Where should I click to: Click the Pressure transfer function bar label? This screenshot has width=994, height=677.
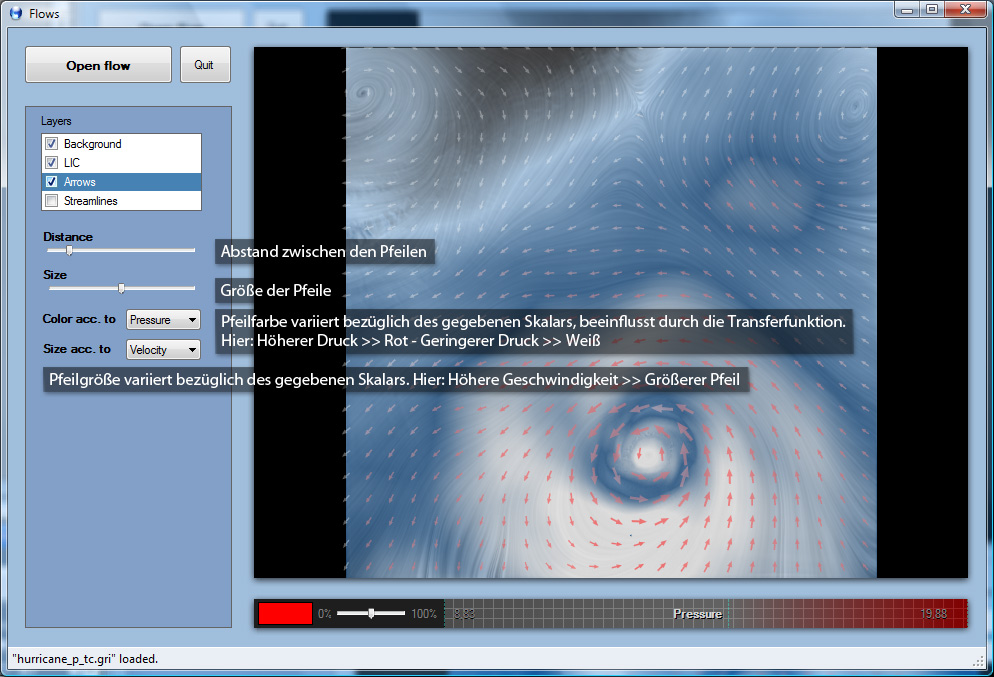pyautogui.click(x=697, y=614)
